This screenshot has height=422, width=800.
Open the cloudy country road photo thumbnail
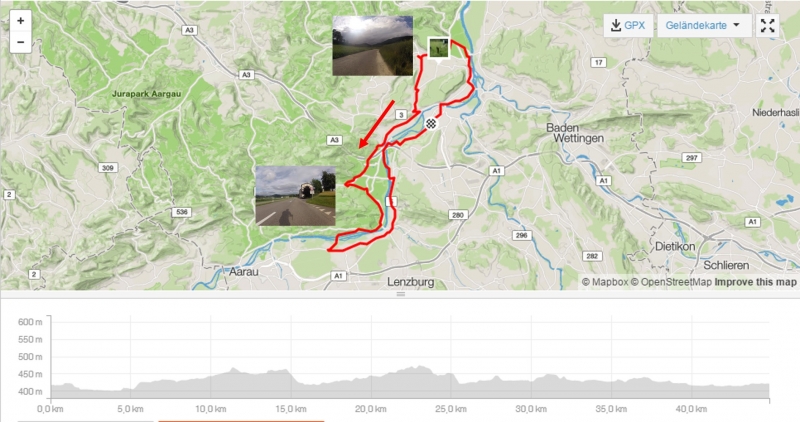pos(372,45)
